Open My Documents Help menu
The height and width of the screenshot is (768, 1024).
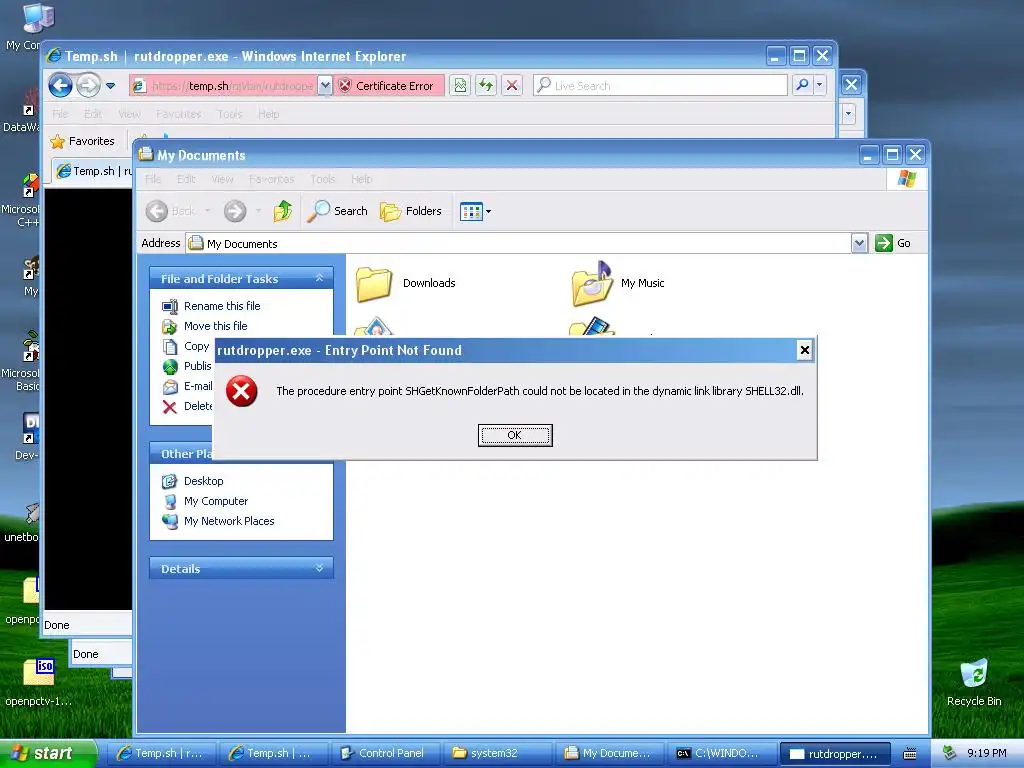point(361,179)
